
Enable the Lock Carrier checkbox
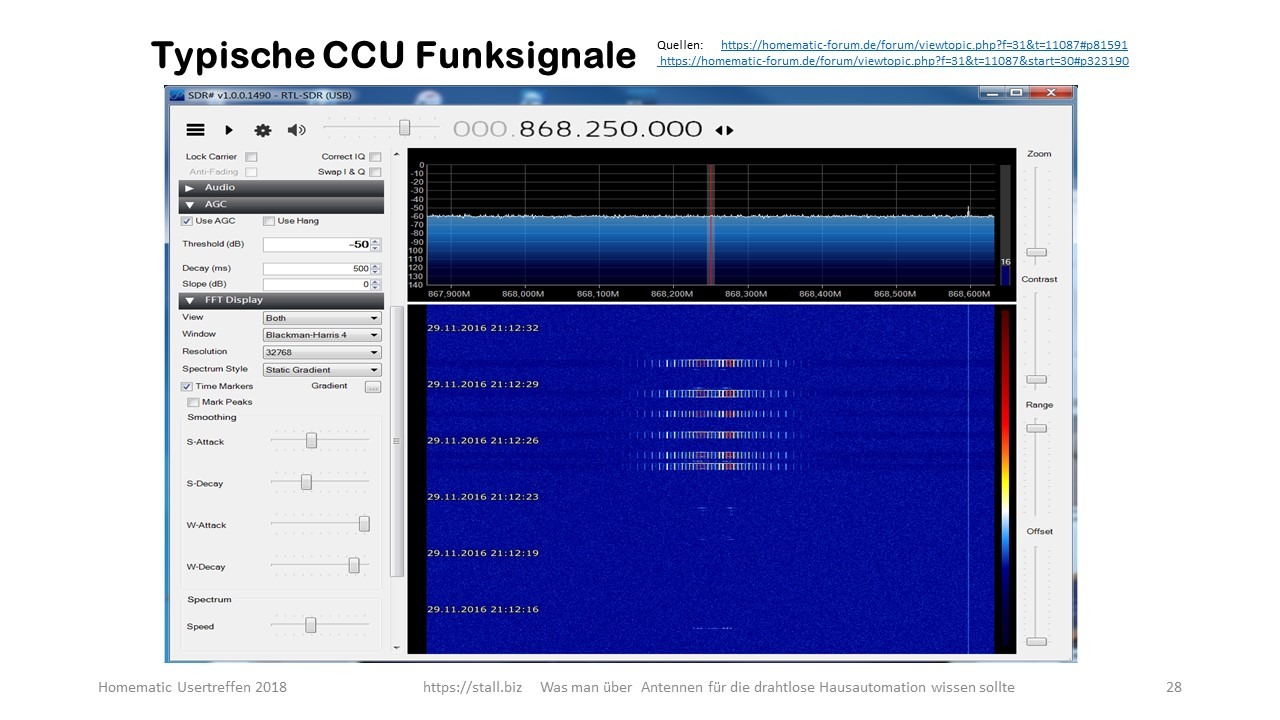pyautogui.click(x=251, y=157)
